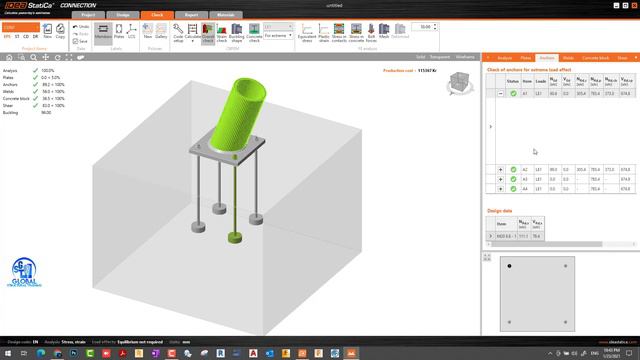Select EPS design type
This screenshot has width=640, height=360.
tap(7, 36)
